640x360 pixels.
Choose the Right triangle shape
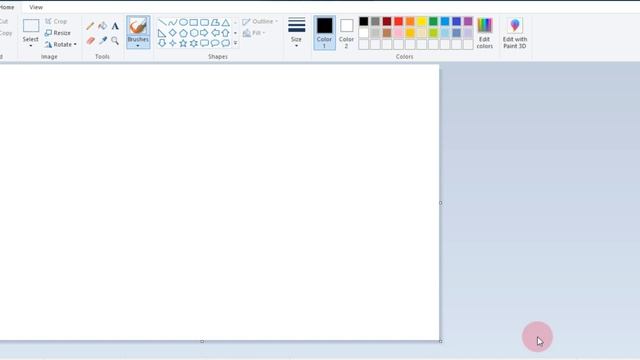(162, 33)
